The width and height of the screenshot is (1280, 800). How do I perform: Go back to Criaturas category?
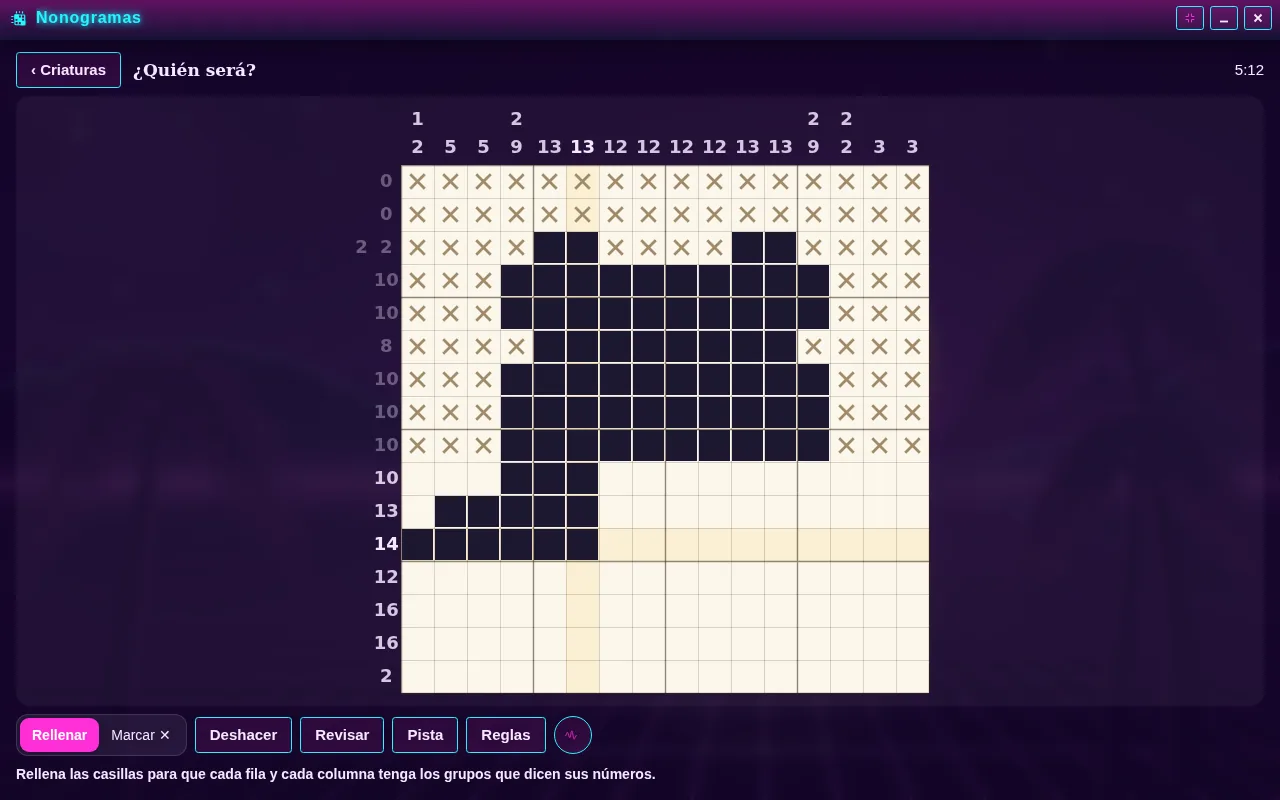click(x=68, y=70)
